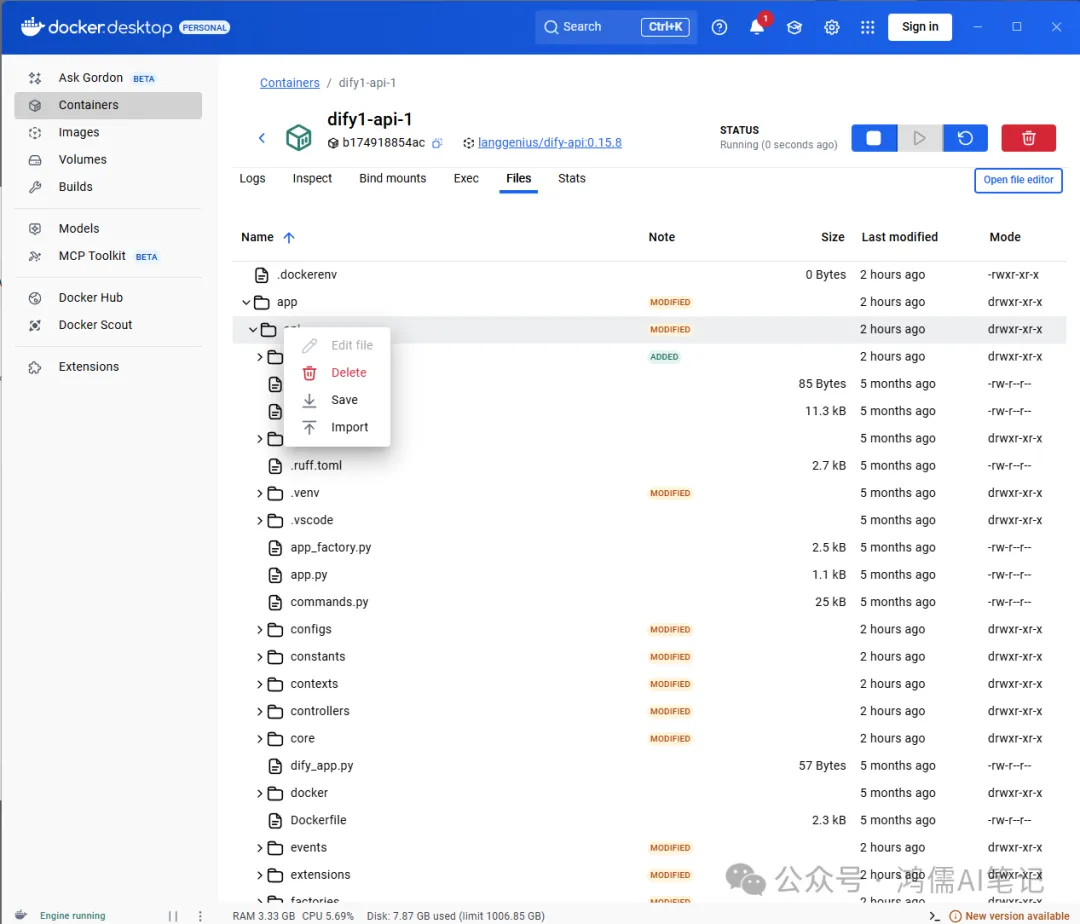Click the Search field
1080x924 pixels.
tap(616, 27)
